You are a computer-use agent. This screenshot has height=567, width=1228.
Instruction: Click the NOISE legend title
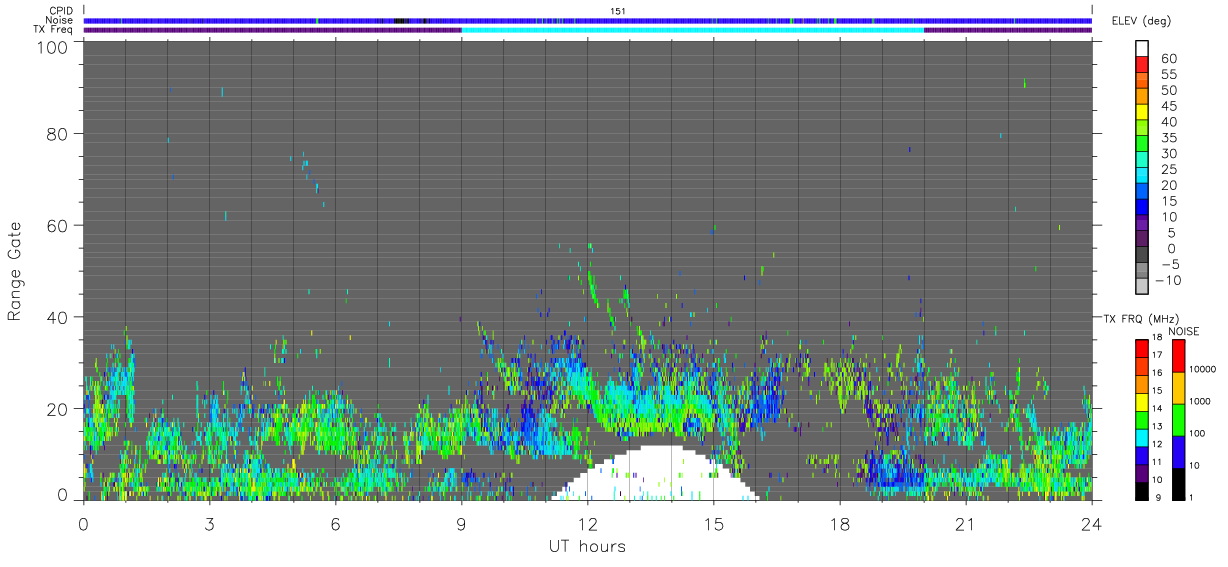[x=1184, y=331]
